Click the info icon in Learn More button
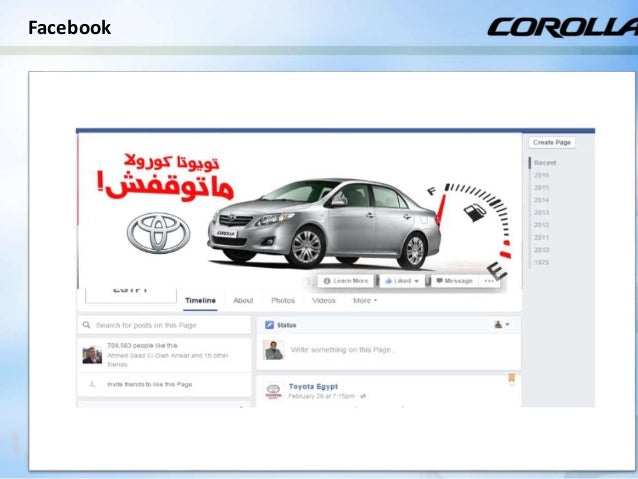 click(x=326, y=281)
